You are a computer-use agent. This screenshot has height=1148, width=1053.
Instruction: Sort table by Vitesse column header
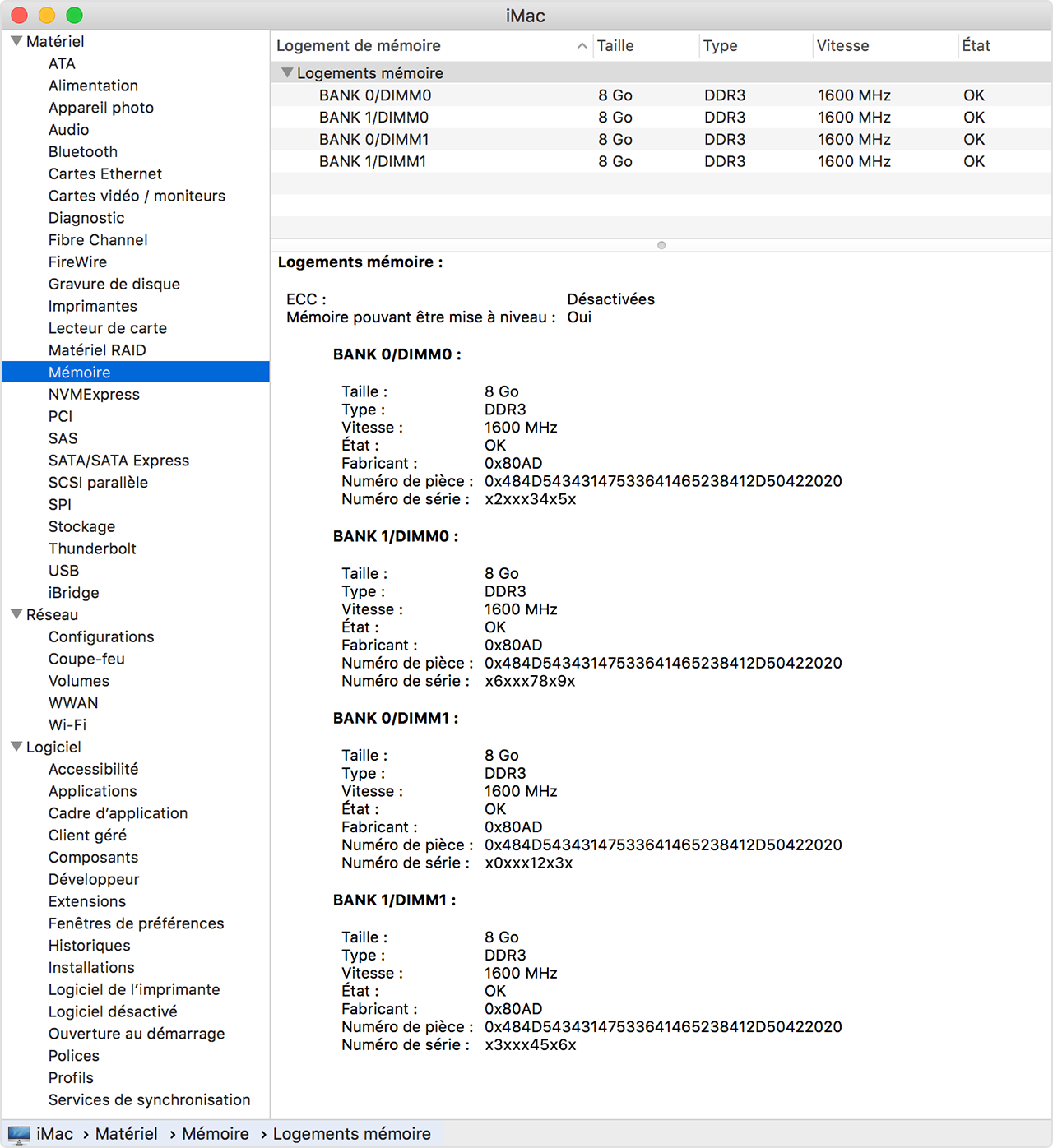(842, 46)
